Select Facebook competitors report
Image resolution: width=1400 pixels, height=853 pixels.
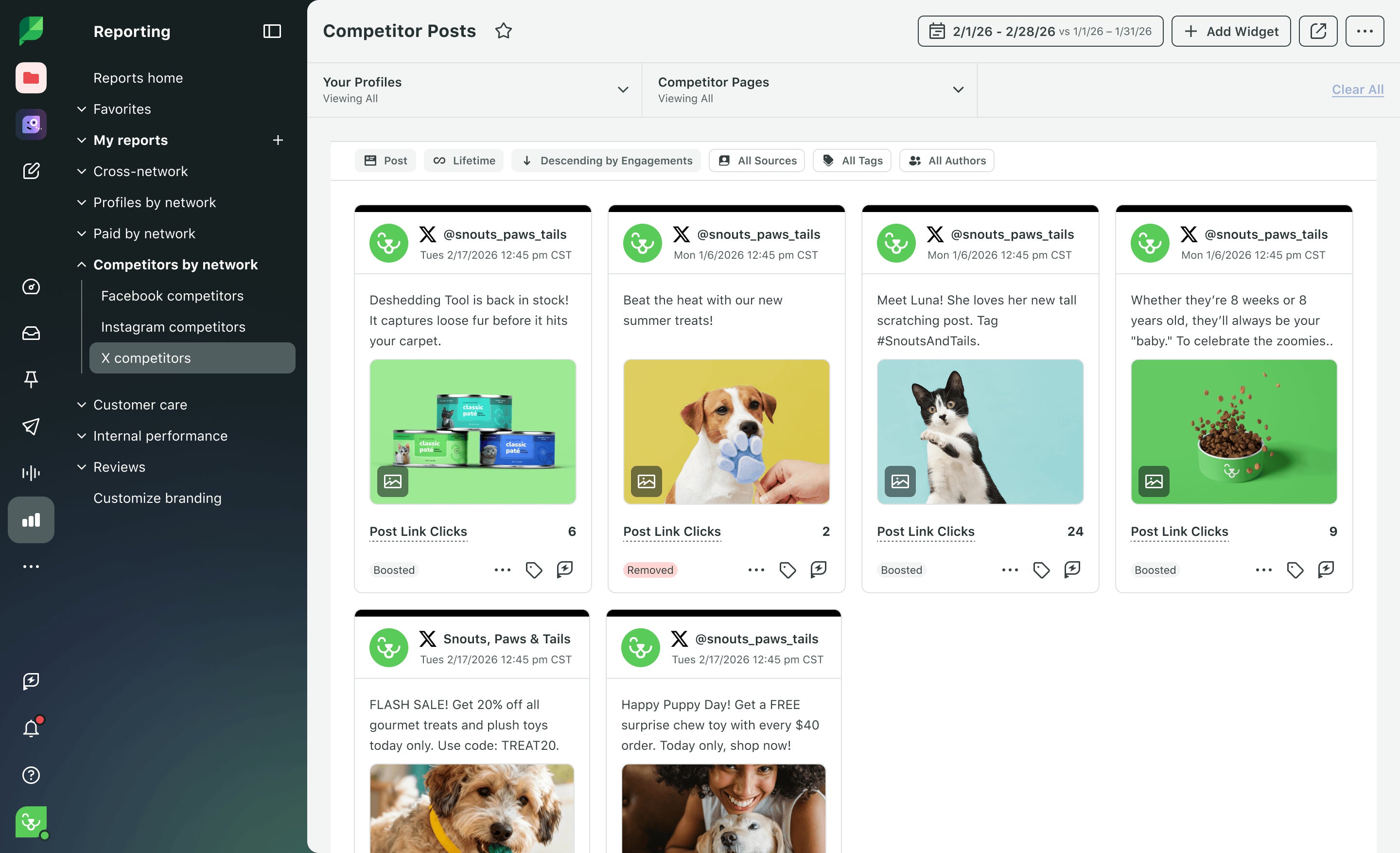click(172, 296)
